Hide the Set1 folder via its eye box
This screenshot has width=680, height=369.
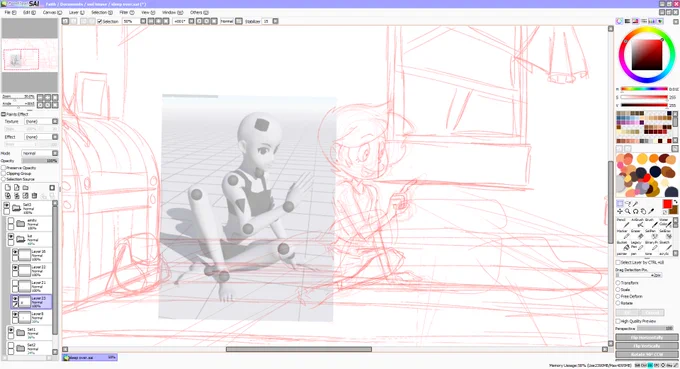11,330
